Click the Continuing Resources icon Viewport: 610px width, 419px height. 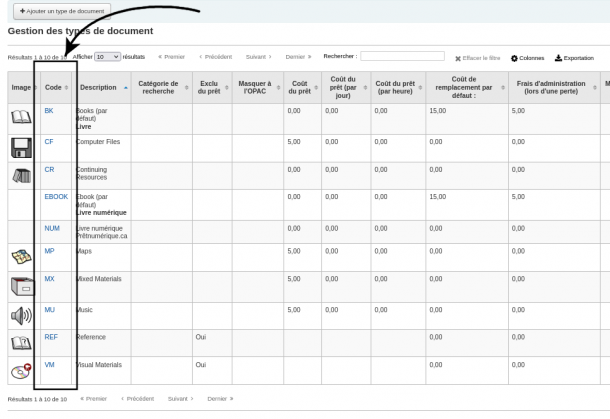click(20, 175)
